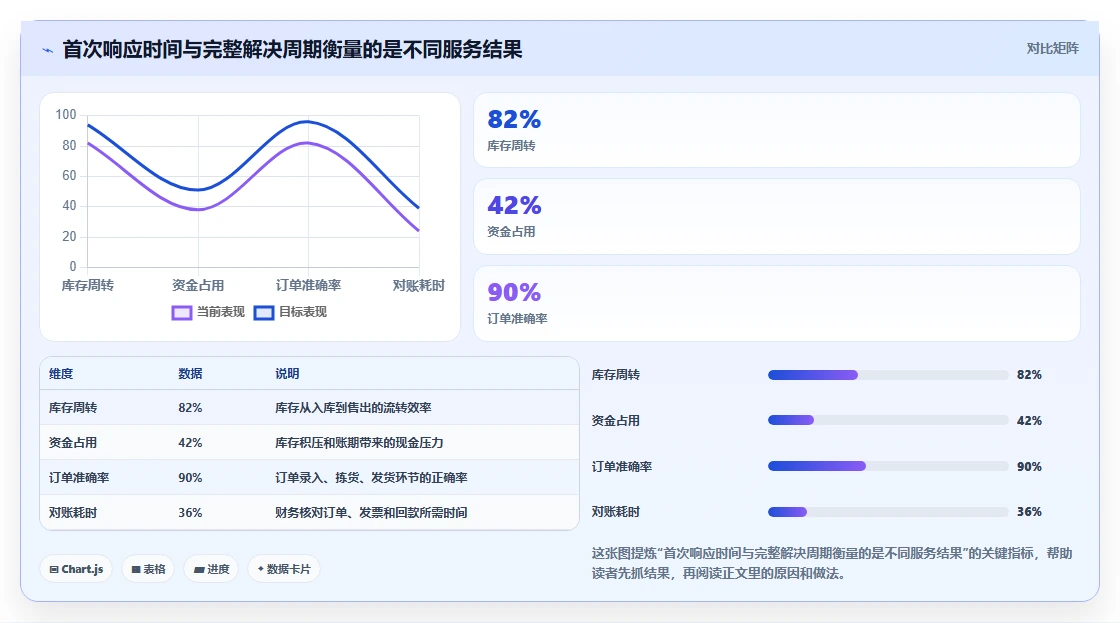The image size is (1120, 623).
Task: Click the 库存周转 progress bar
Action: (888, 375)
